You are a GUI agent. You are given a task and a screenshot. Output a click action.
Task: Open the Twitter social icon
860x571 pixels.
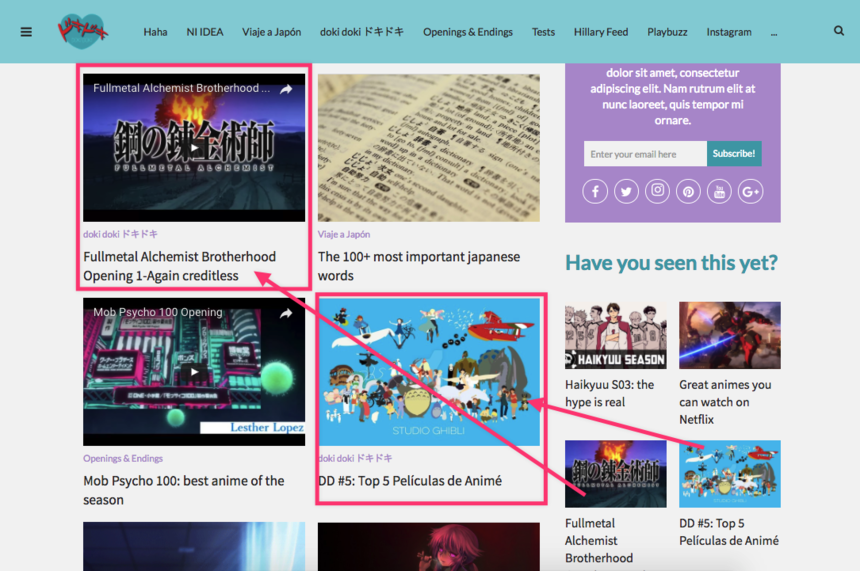tap(626, 191)
